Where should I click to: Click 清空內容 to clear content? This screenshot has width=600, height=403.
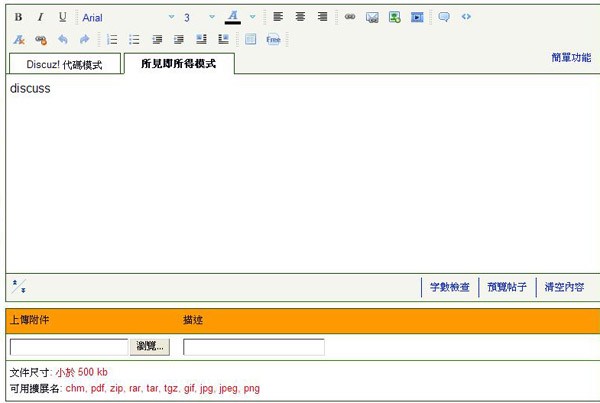[564, 287]
